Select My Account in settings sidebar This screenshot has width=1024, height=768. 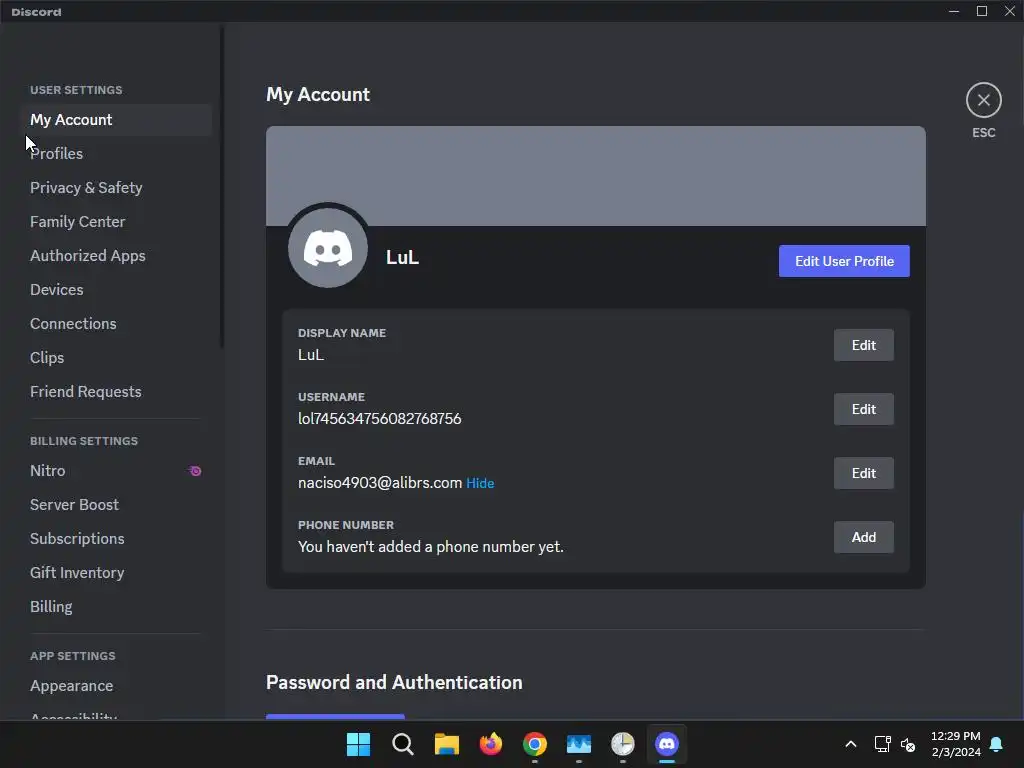click(x=116, y=120)
